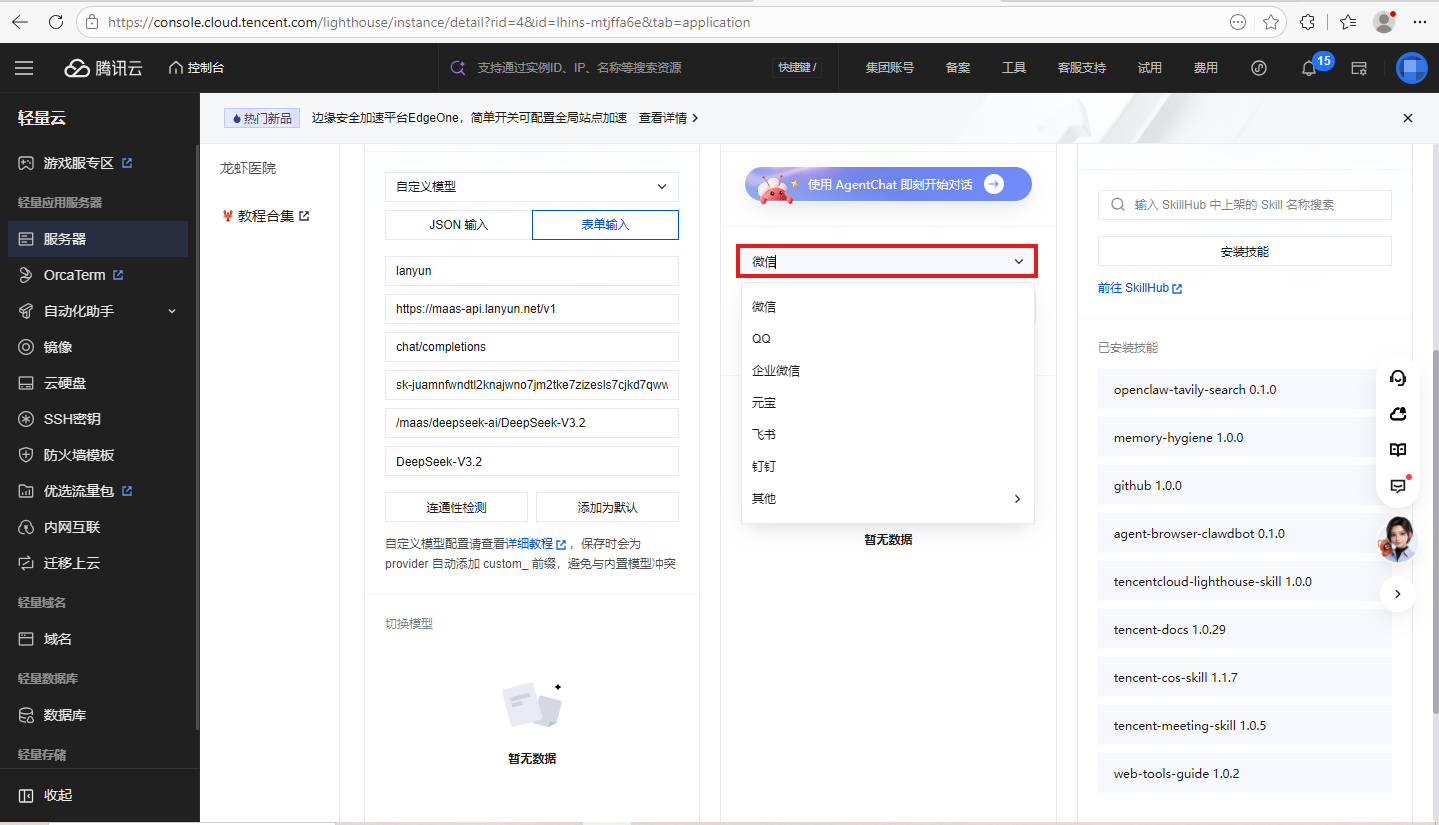
Task: Click the circular icon beside 费用
Action: click(x=1259, y=68)
